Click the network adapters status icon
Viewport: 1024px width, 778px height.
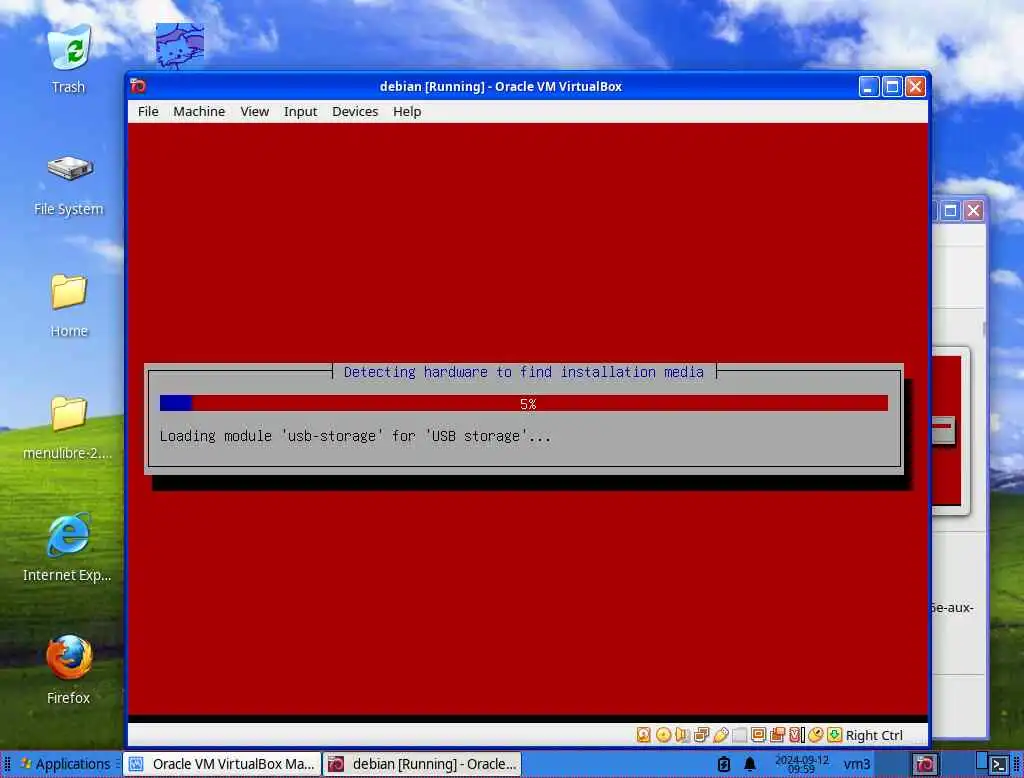[701, 735]
